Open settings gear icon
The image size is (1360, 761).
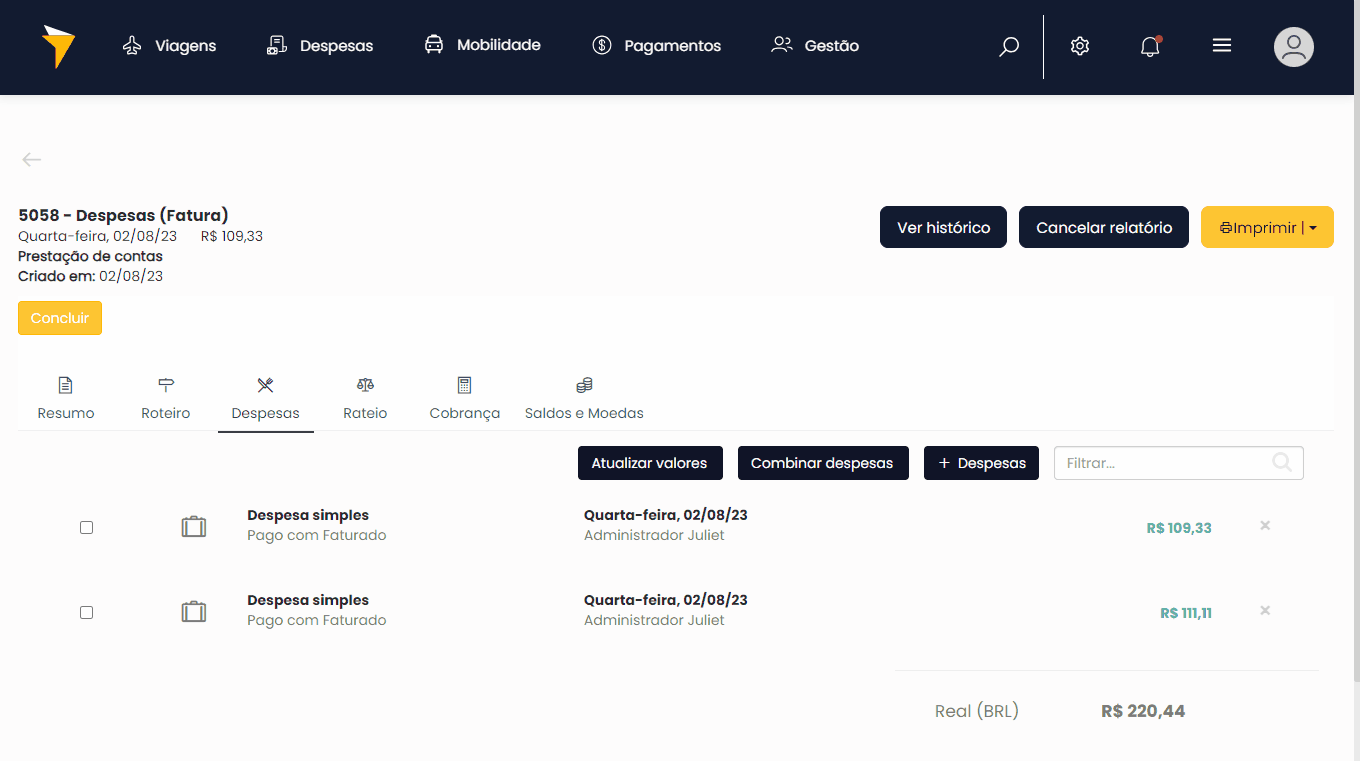pyautogui.click(x=1079, y=46)
